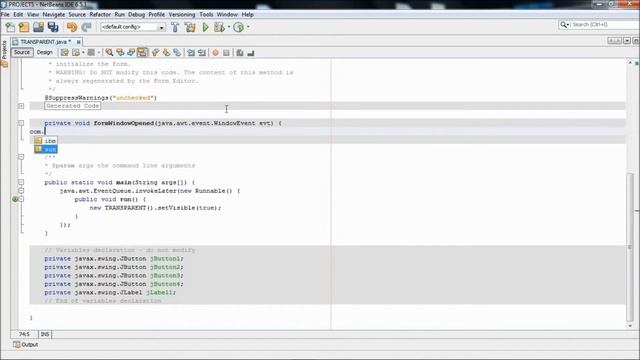This screenshot has width=640, height=360.
Task: Click the Back navigation icon with dropdown
Action: coord(76,53)
